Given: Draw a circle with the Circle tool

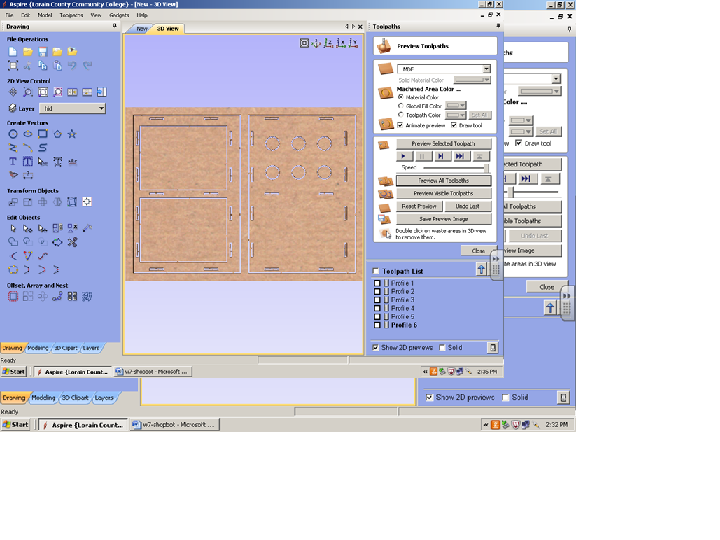Looking at the screenshot, I should (13, 134).
